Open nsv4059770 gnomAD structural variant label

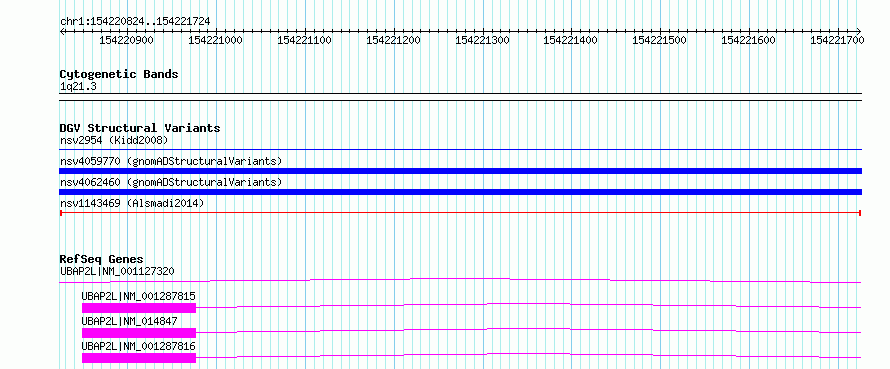(171, 161)
